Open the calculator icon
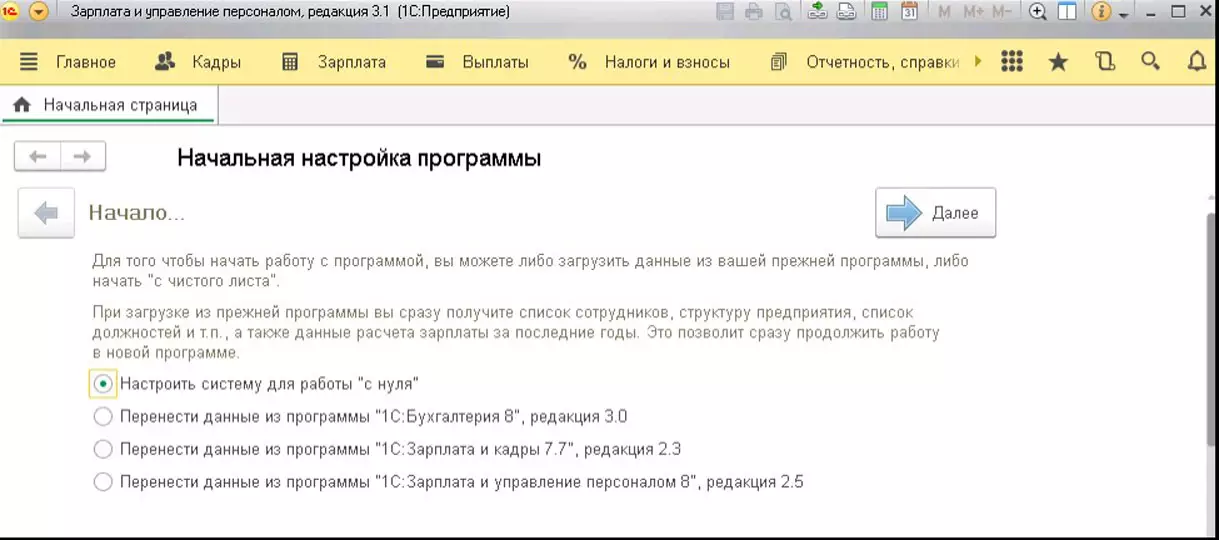 click(880, 12)
